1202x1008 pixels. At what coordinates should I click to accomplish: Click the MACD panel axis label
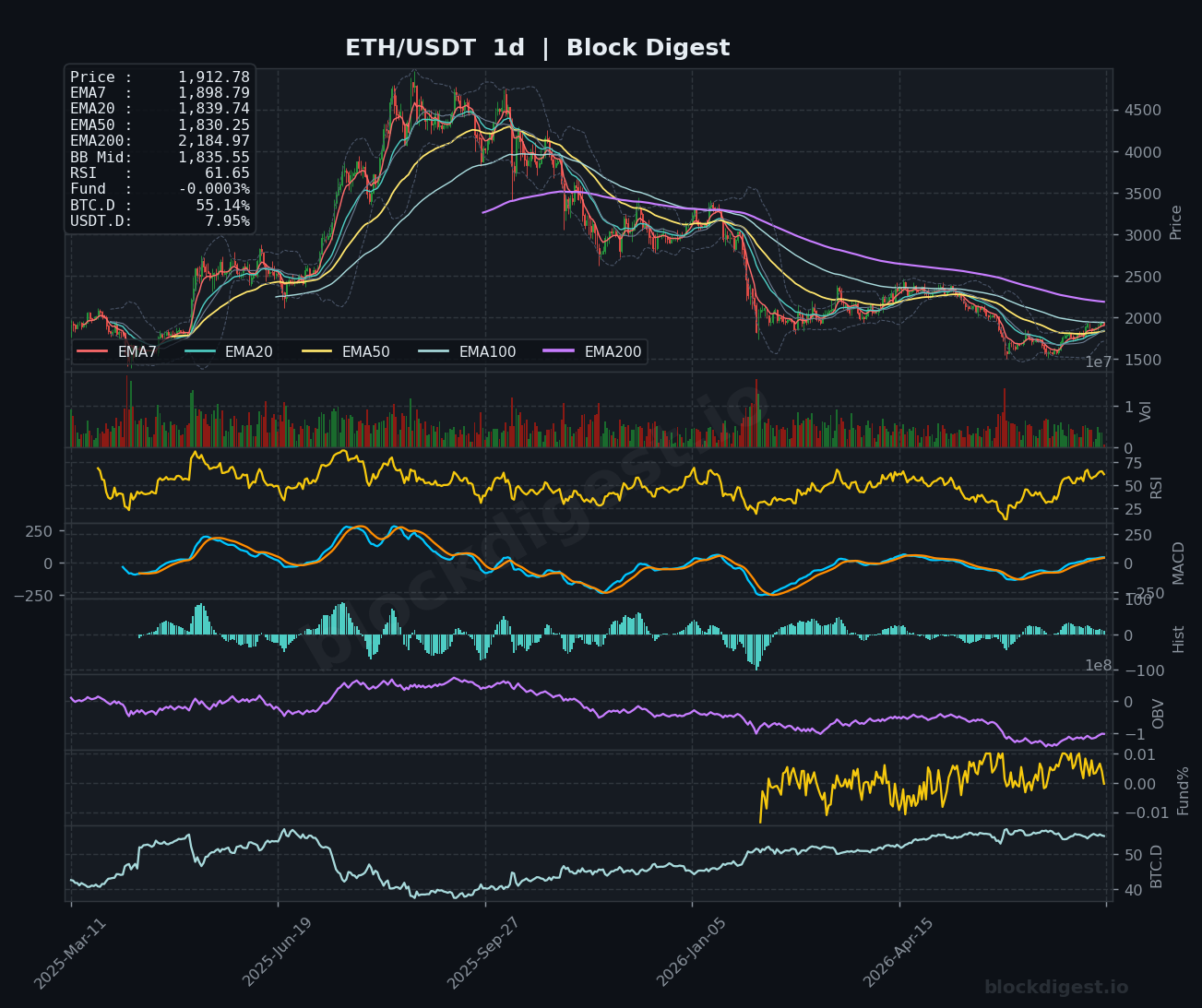pos(1178,563)
